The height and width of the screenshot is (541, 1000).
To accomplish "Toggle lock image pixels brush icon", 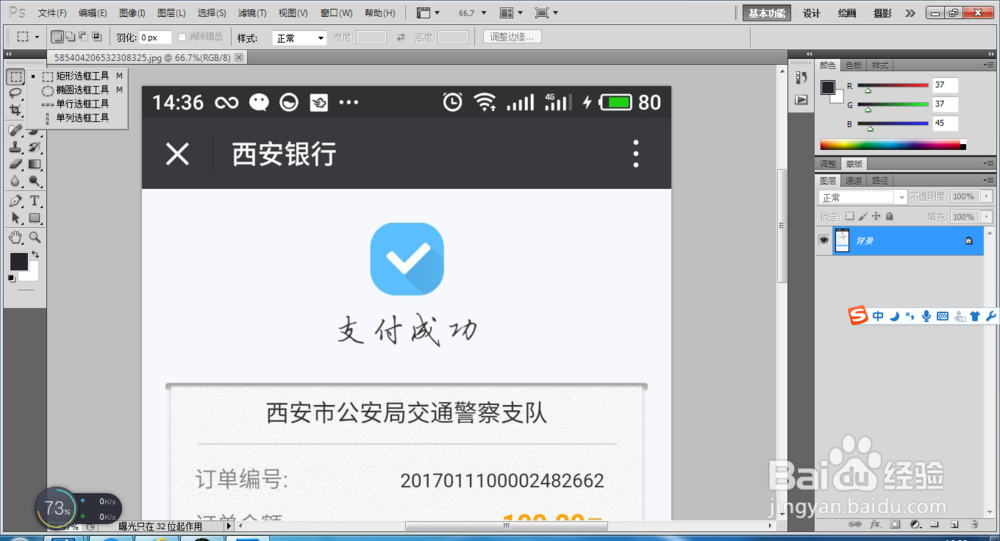I will pyautogui.click(x=863, y=216).
